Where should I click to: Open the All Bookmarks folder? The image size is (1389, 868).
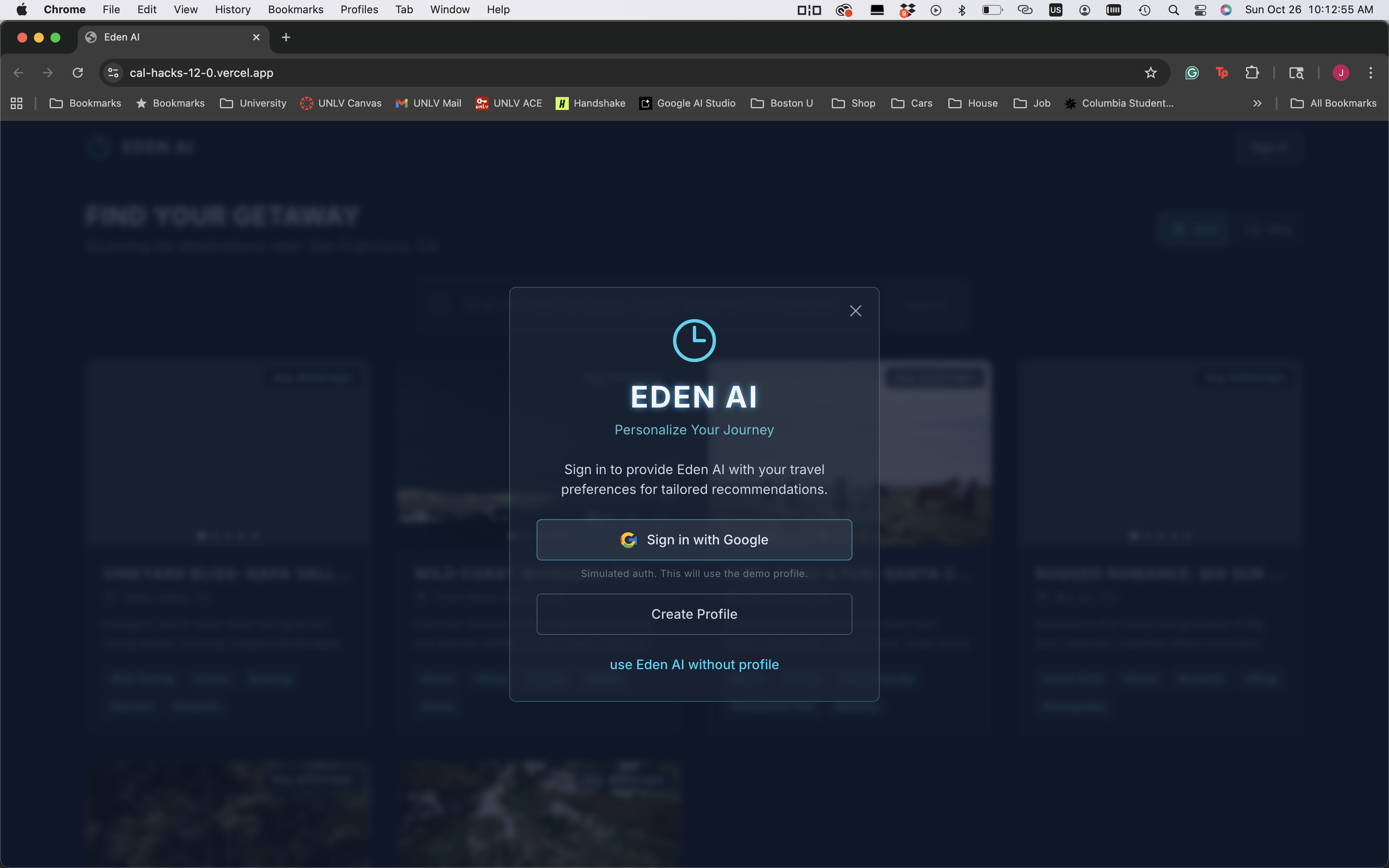(x=1333, y=103)
